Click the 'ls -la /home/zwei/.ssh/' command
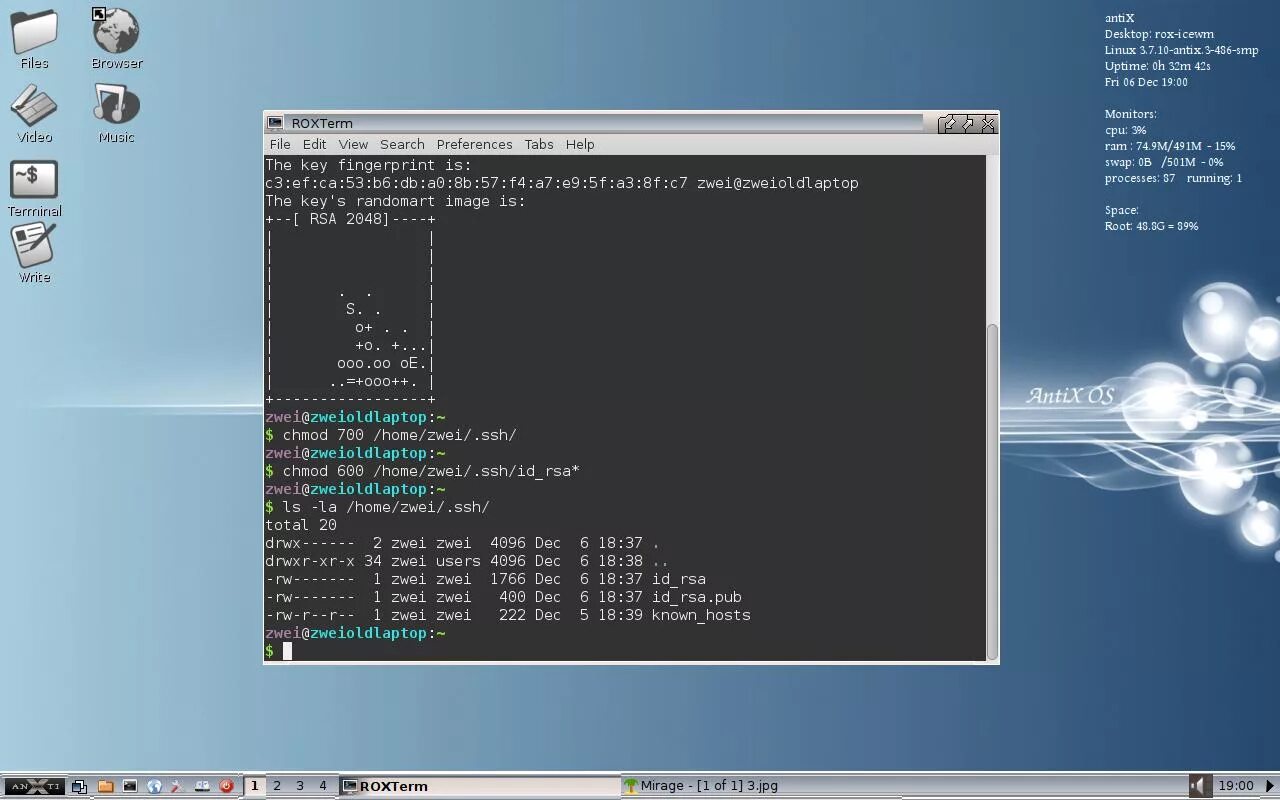This screenshot has width=1280, height=800. (386, 507)
